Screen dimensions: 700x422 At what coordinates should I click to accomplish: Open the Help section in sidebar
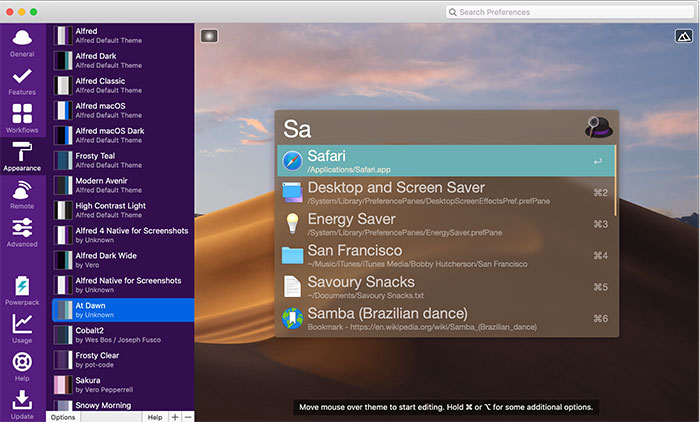click(22, 365)
